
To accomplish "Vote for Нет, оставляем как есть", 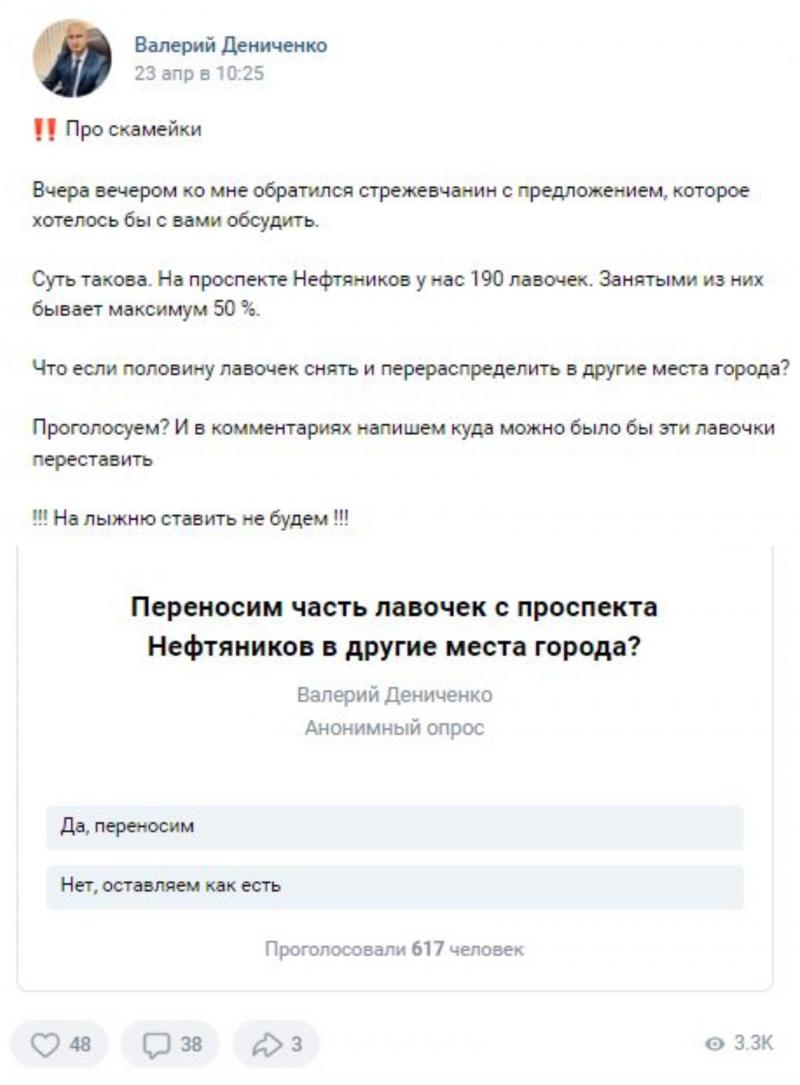I will [x=394, y=886].
